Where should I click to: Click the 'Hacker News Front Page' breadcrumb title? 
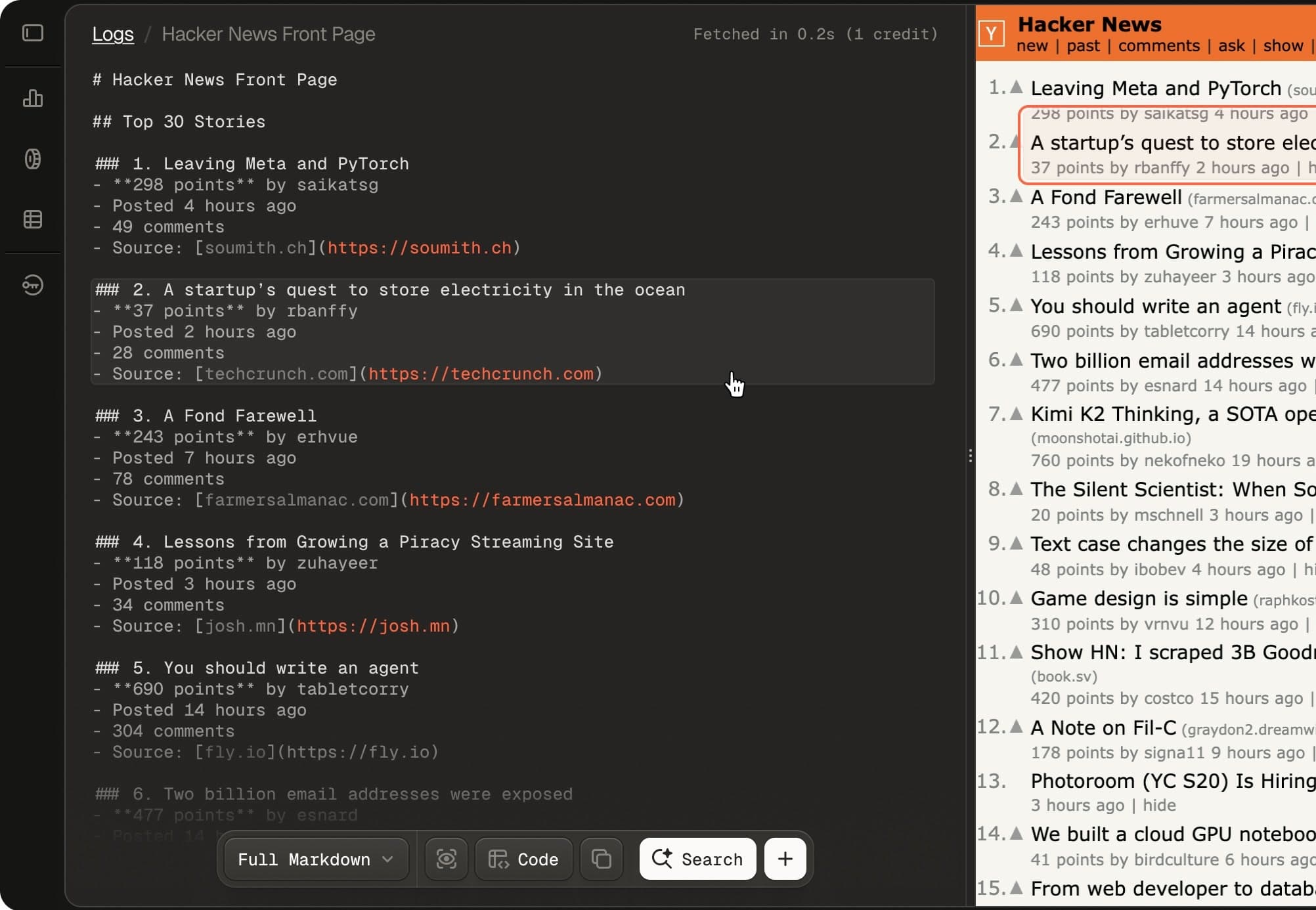tap(269, 34)
